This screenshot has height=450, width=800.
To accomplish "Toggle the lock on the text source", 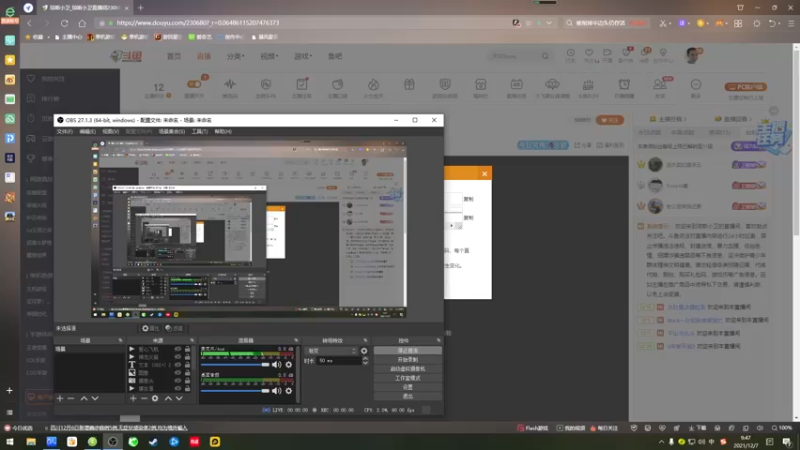I will (x=187, y=365).
